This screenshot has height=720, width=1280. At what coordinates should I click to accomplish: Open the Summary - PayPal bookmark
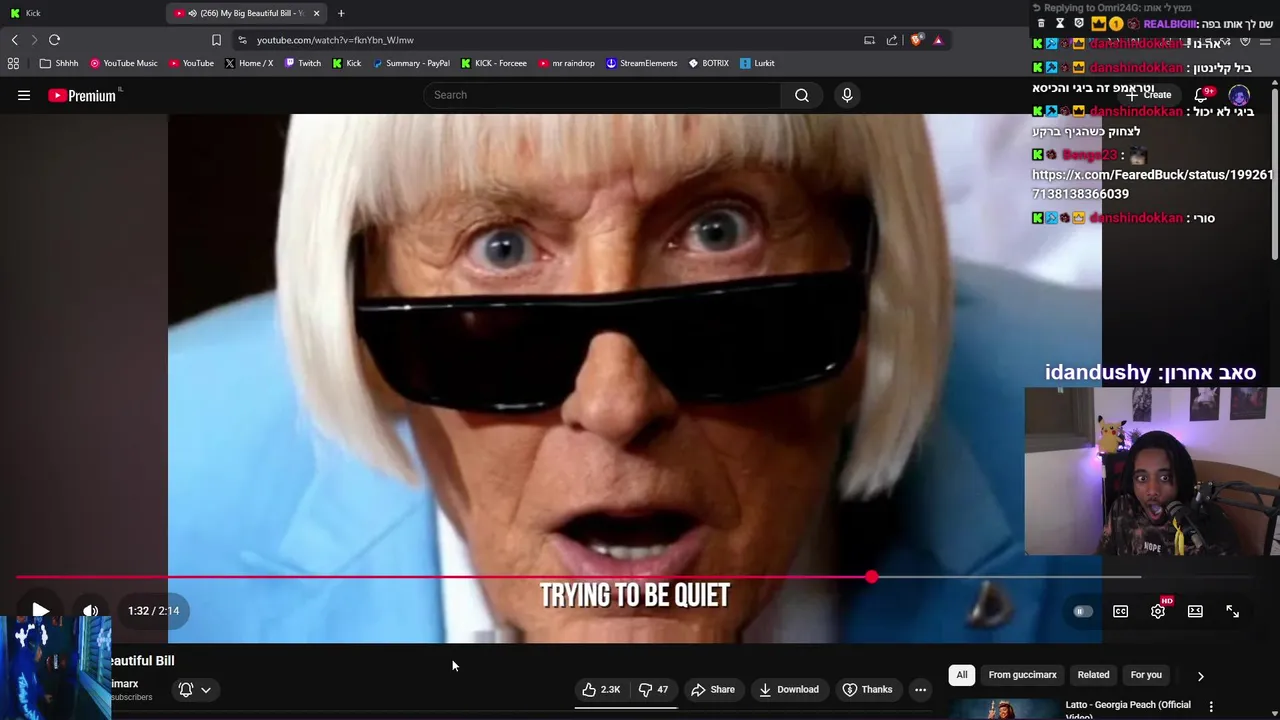click(x=411, y=63)
